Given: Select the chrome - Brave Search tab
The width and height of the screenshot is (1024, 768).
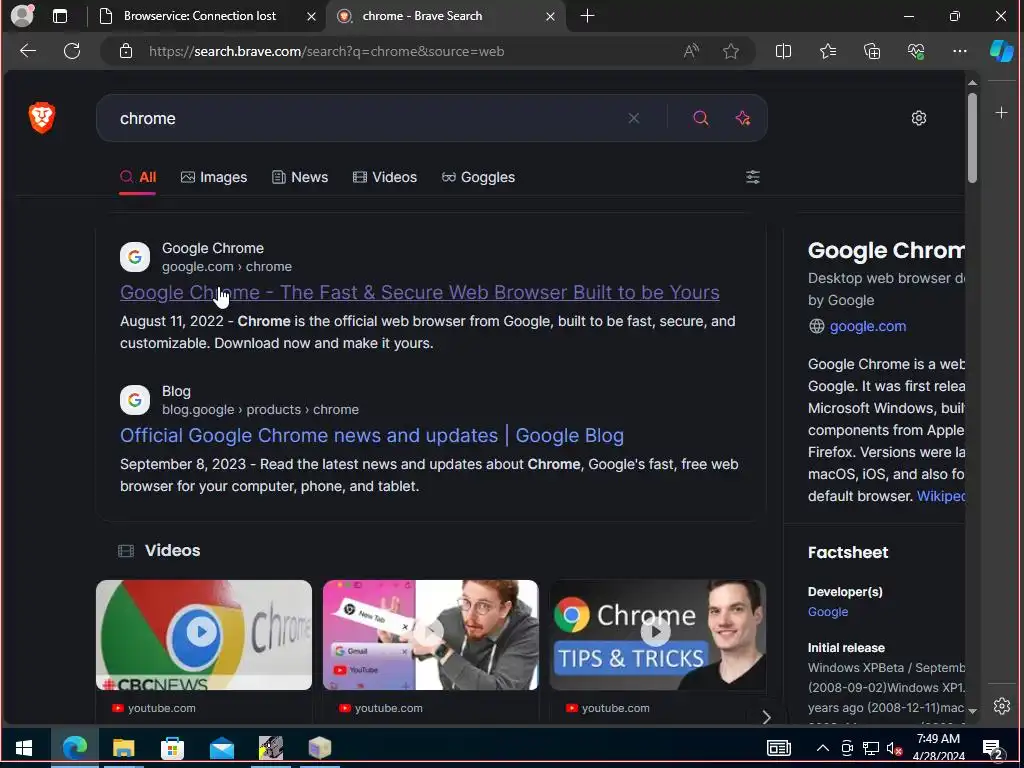Looking at the screenshot, I should [422, 16].
